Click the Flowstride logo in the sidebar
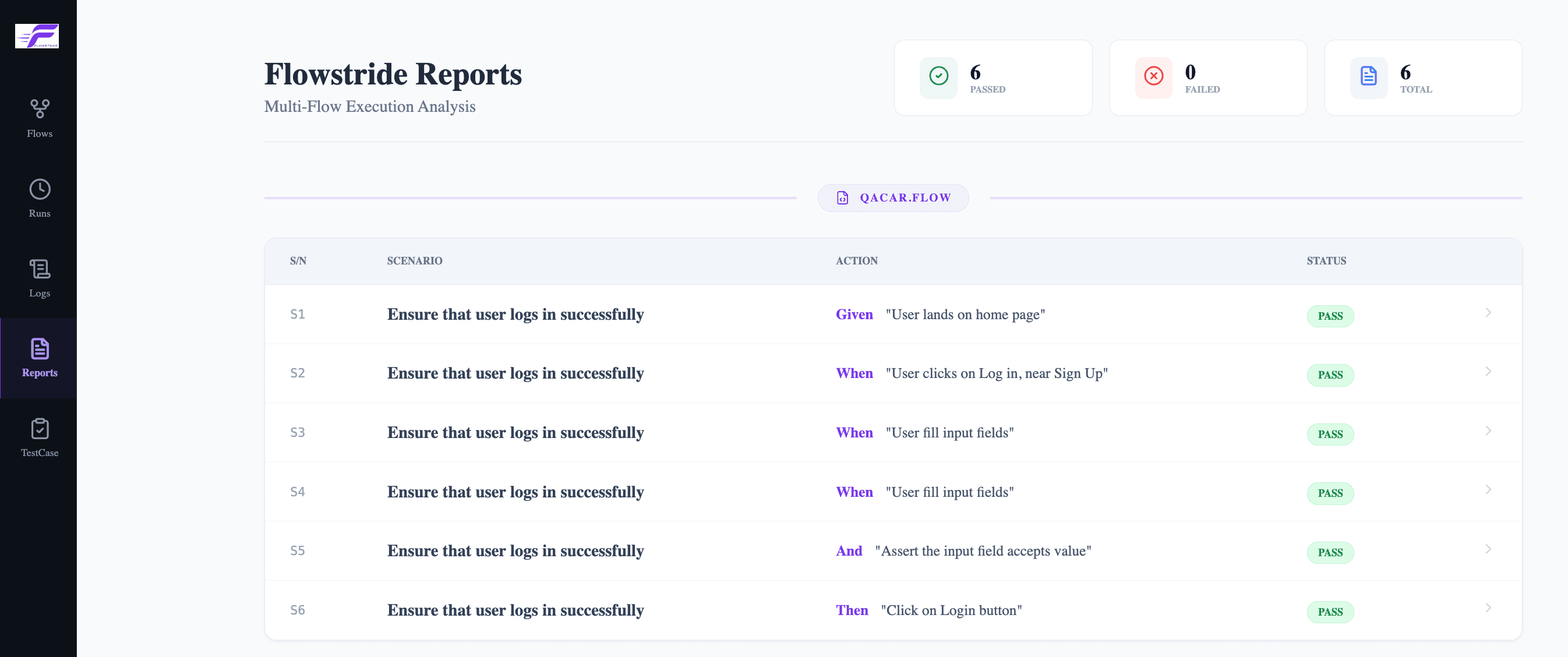This screenshot has height=657, width=1568. pos(37,36)
